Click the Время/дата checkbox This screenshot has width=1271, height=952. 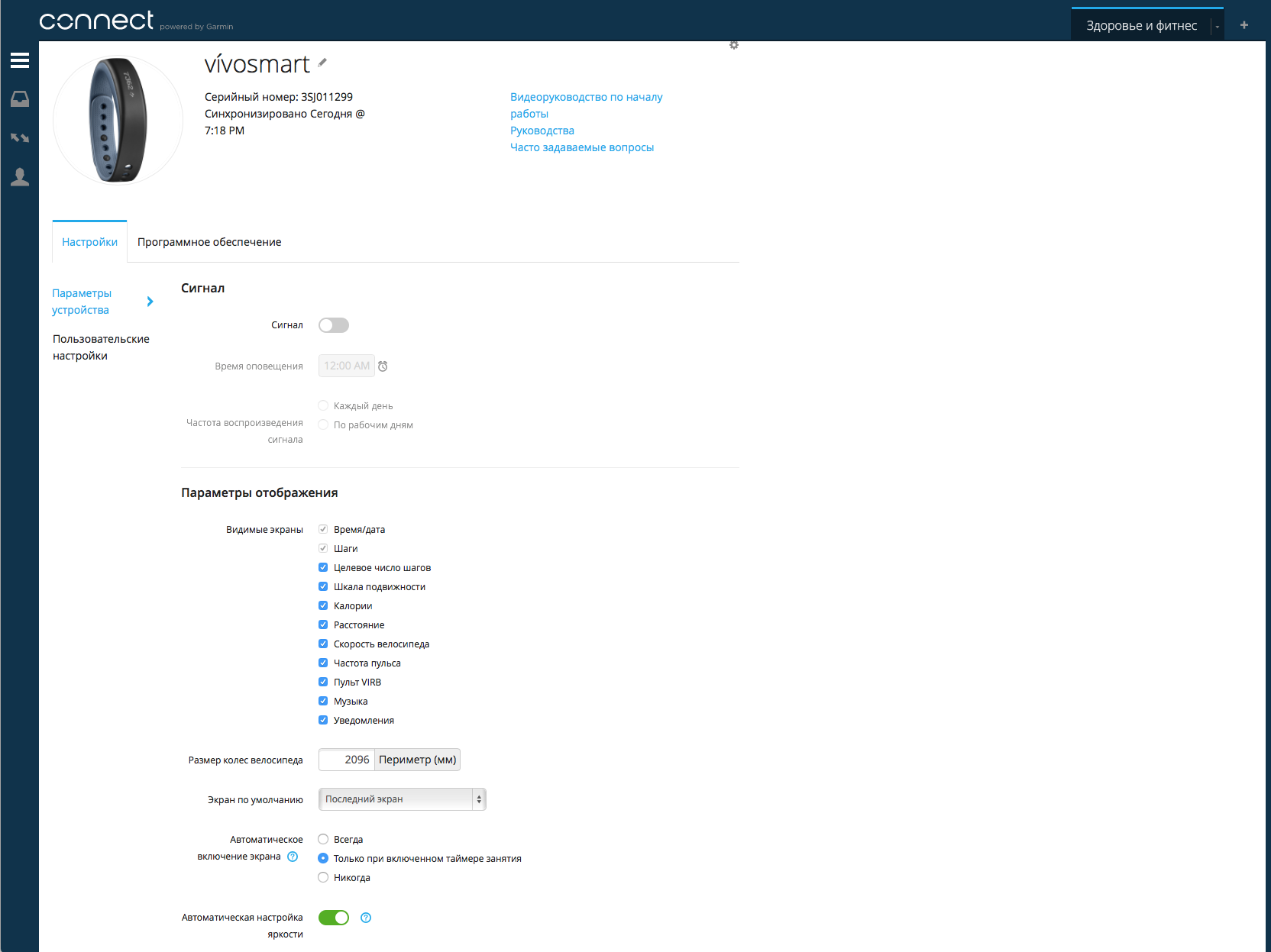[x=323, y=529]
